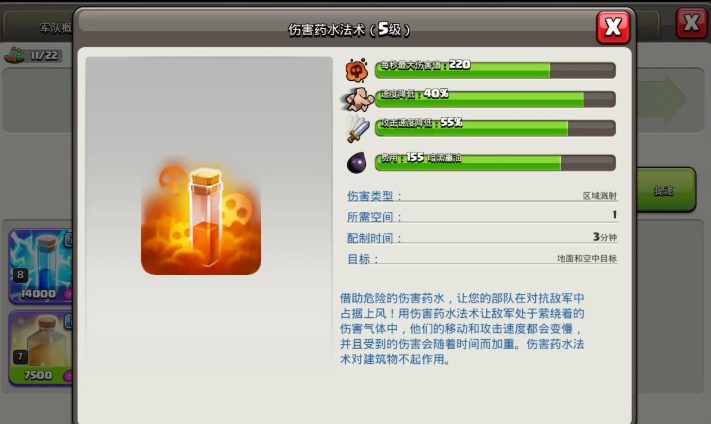This screenshot has height=424, width=711.
Task: Close the Poison Spell info dialog
Action: point(613,27)
